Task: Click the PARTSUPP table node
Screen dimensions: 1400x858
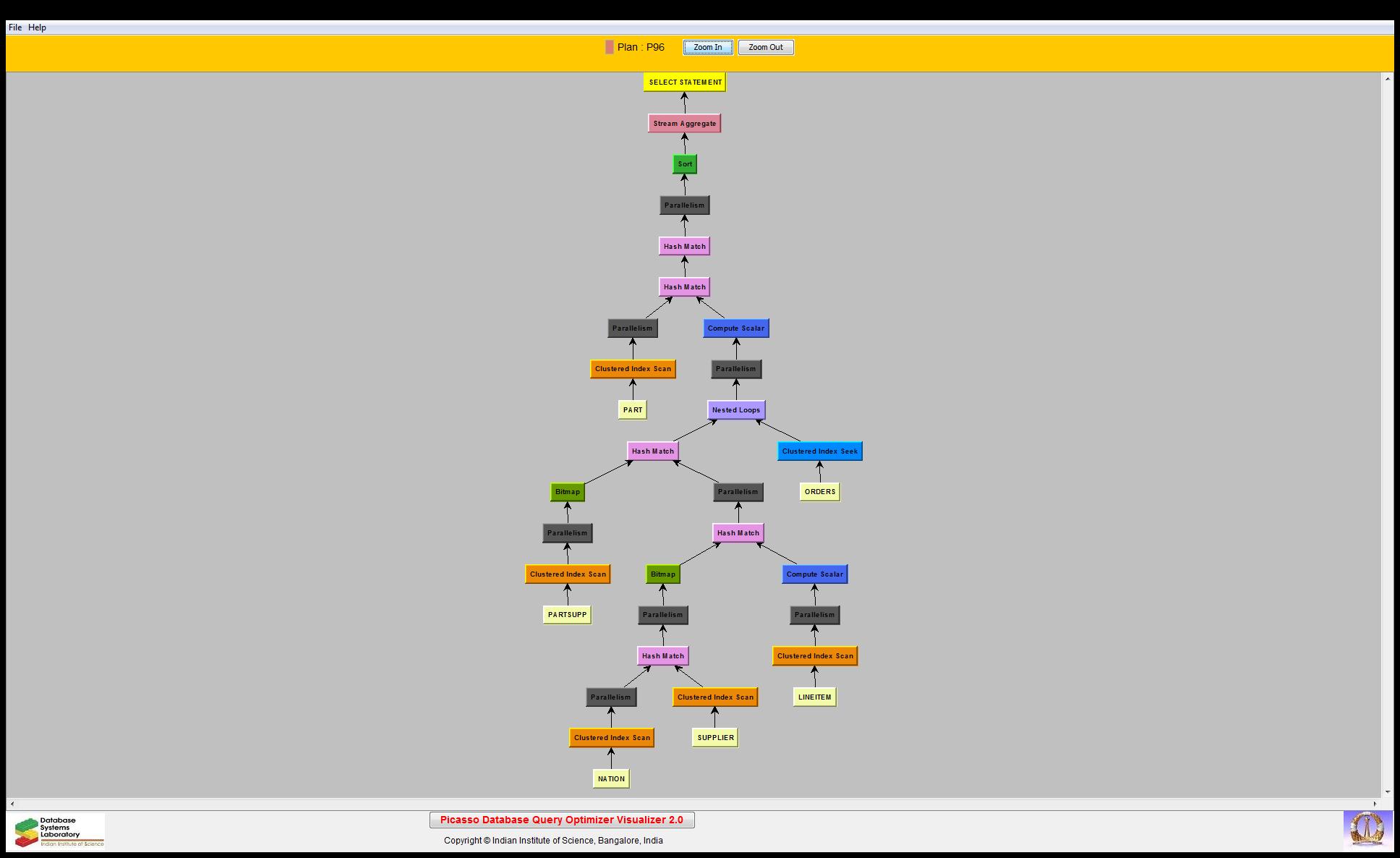Action: coord(567,615)
